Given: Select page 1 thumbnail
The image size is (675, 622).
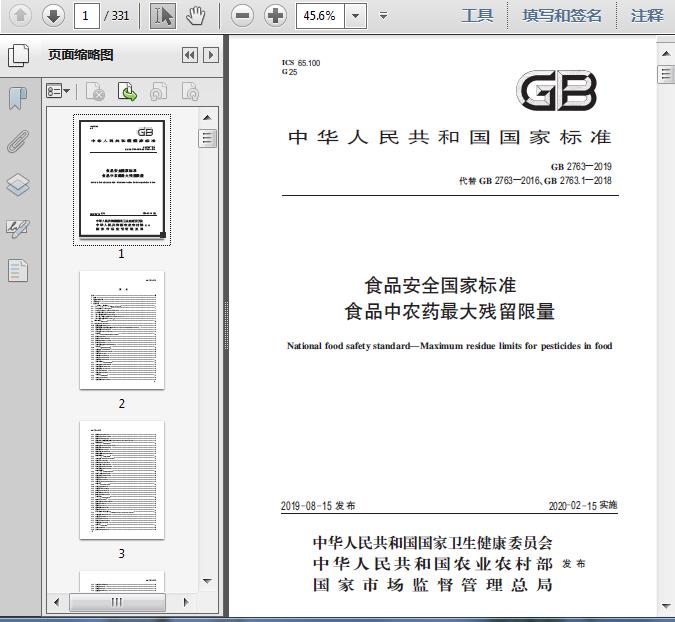Looking at the screenshot, I should click(x=122, y=179).
